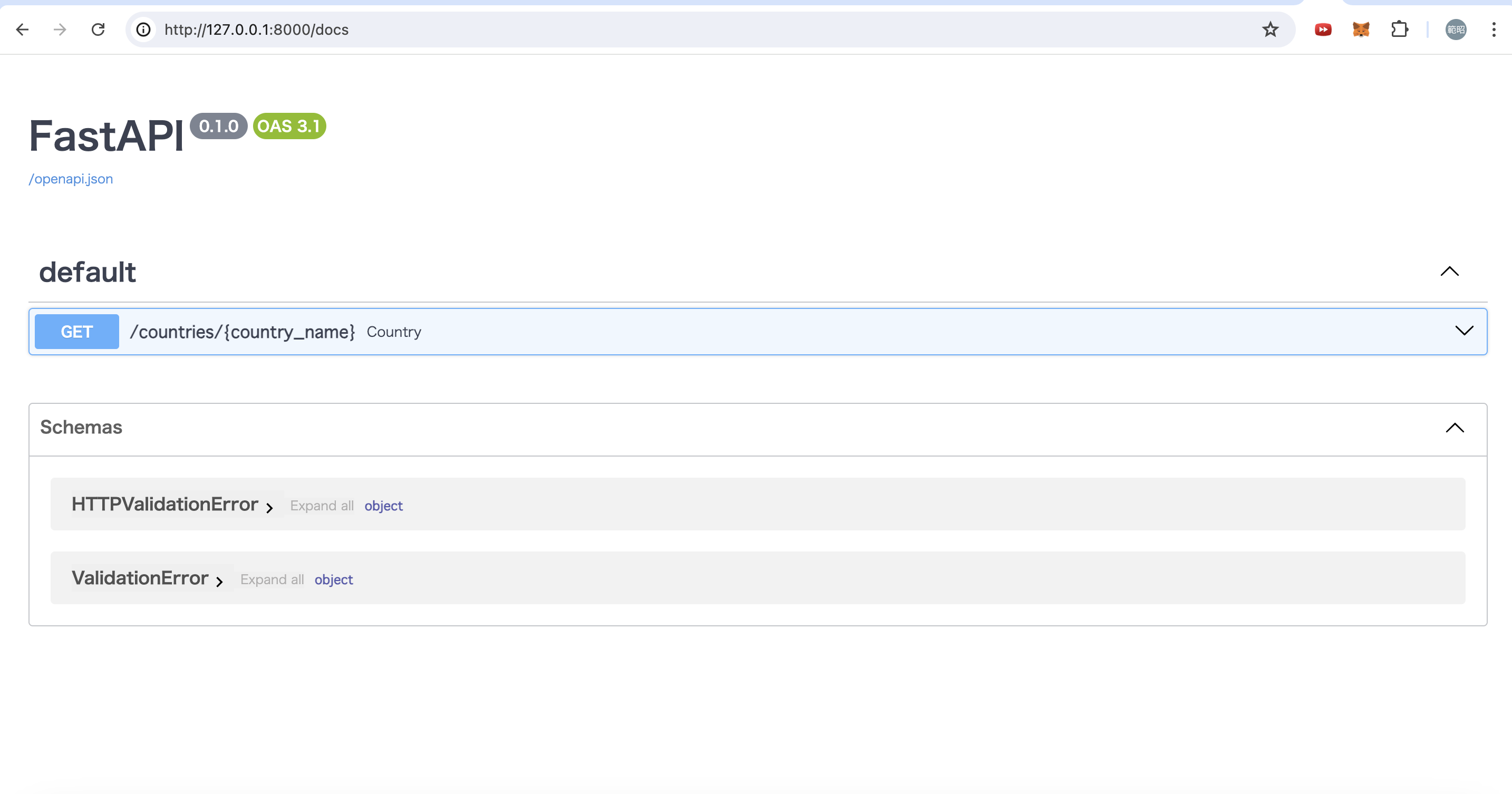Click the browser forward navigation arrow

pos(59,30)
